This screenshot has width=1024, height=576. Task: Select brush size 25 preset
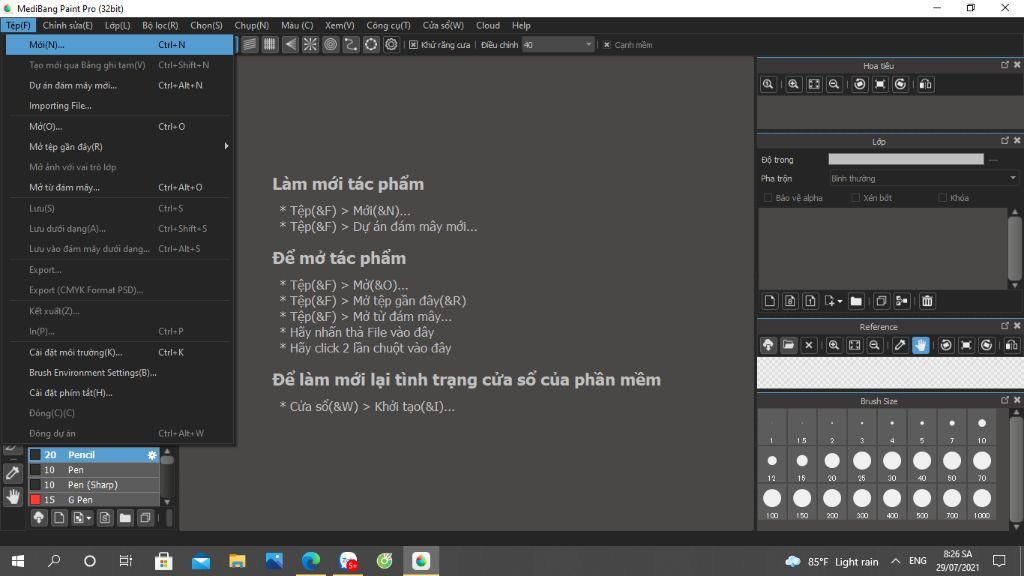click(861, 466)
